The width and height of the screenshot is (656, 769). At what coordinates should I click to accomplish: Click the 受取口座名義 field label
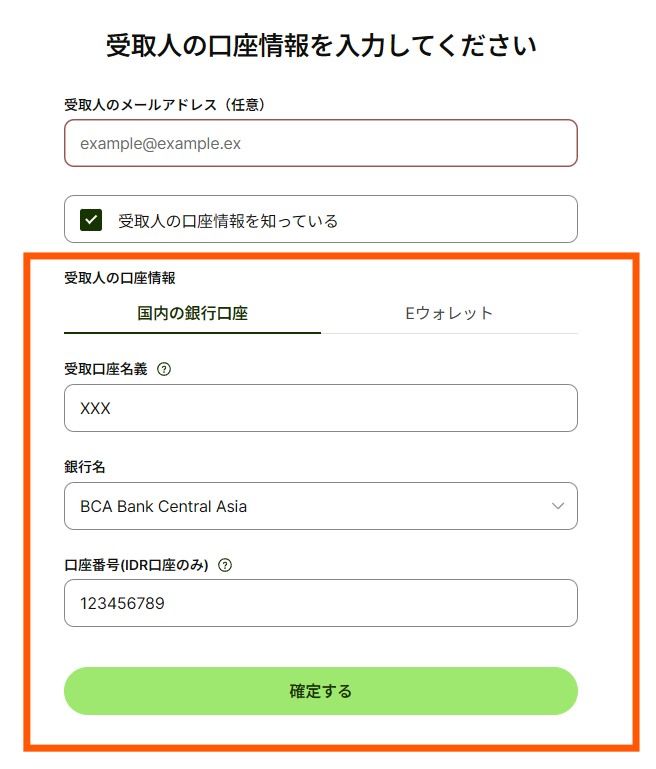[106, 369]
